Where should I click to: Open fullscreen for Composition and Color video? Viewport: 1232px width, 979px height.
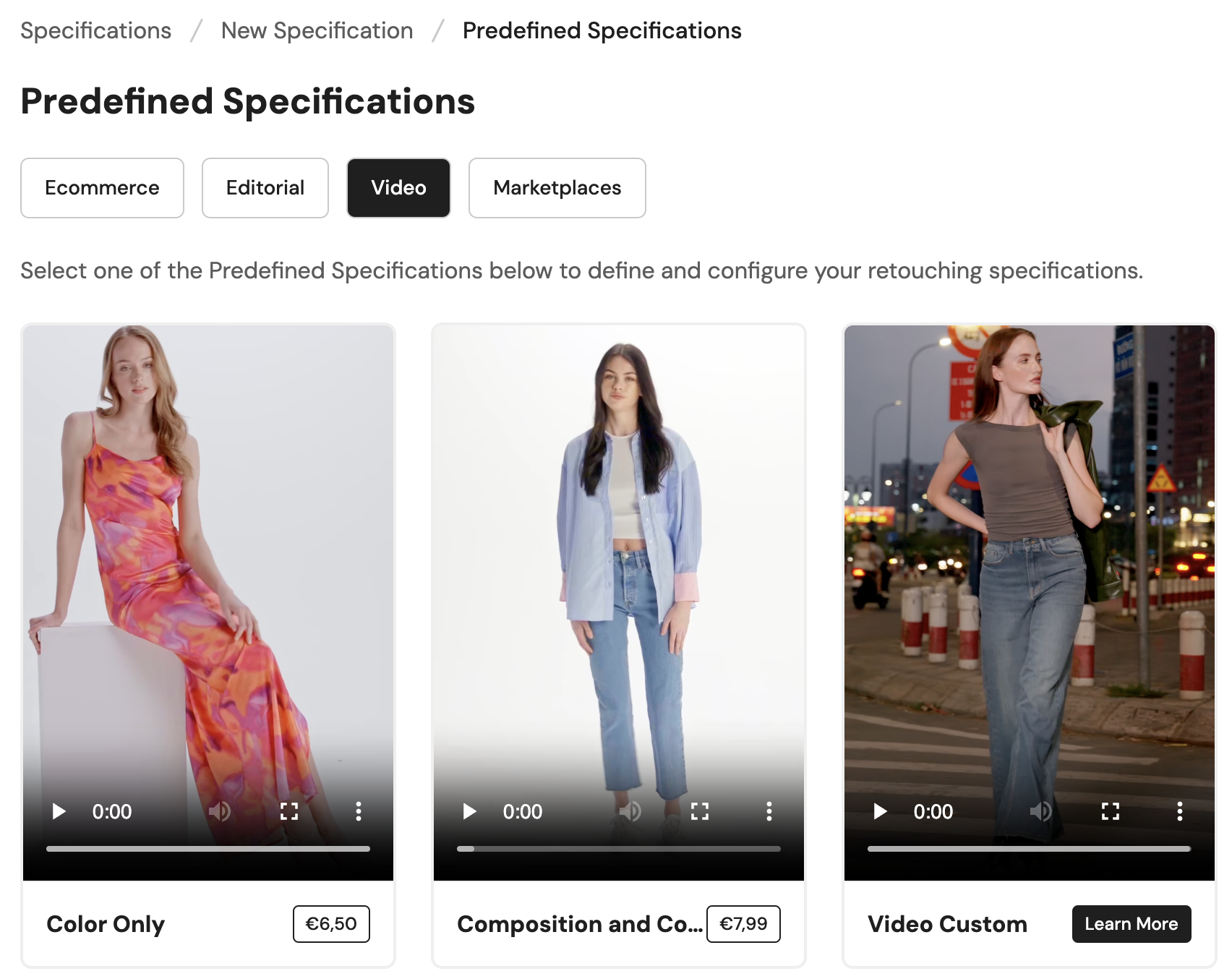click(700, 811)
